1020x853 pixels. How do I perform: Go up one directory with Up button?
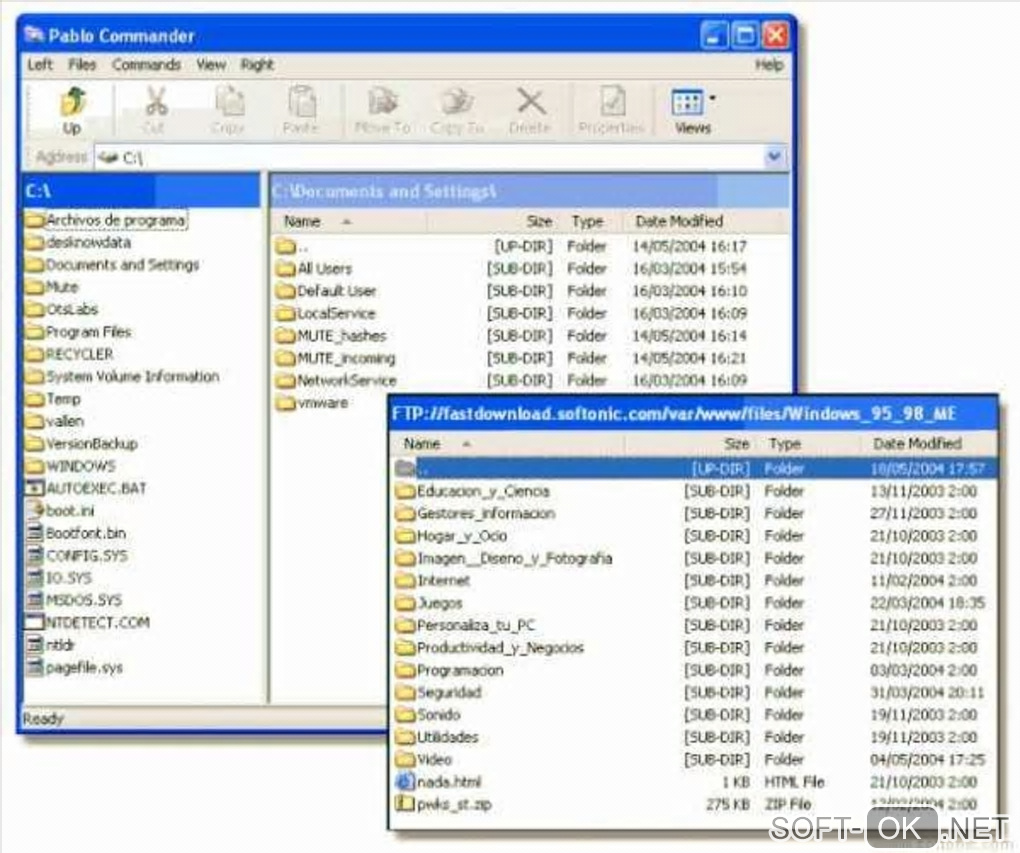[72, 111]
